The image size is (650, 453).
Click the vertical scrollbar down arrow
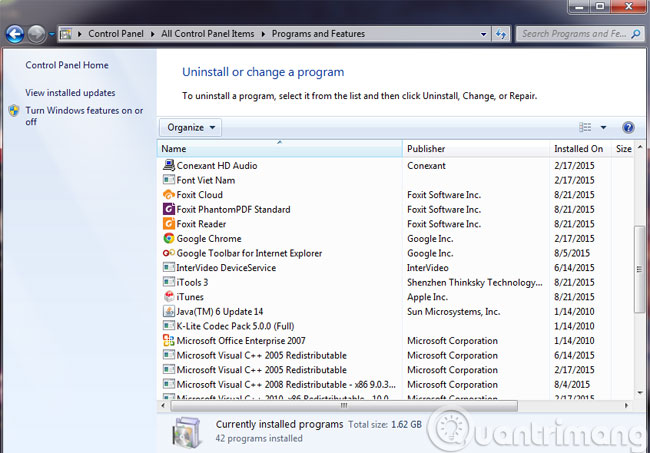tap(640, 392)
